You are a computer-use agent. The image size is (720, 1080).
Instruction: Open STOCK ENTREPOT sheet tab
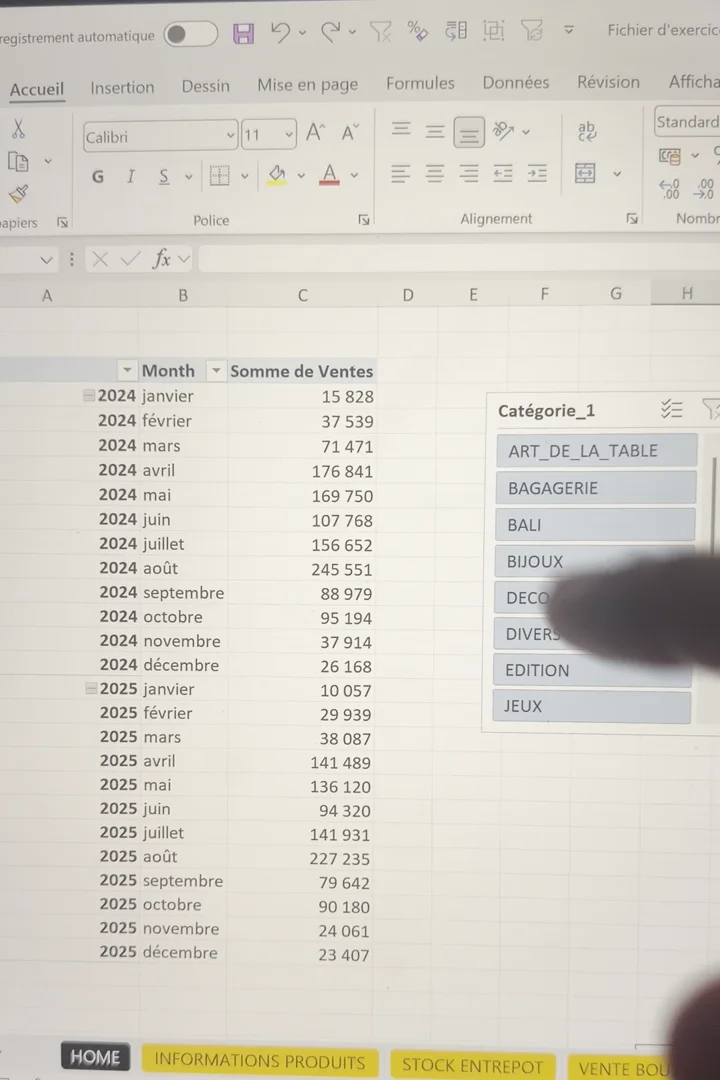coord(473,1066)
